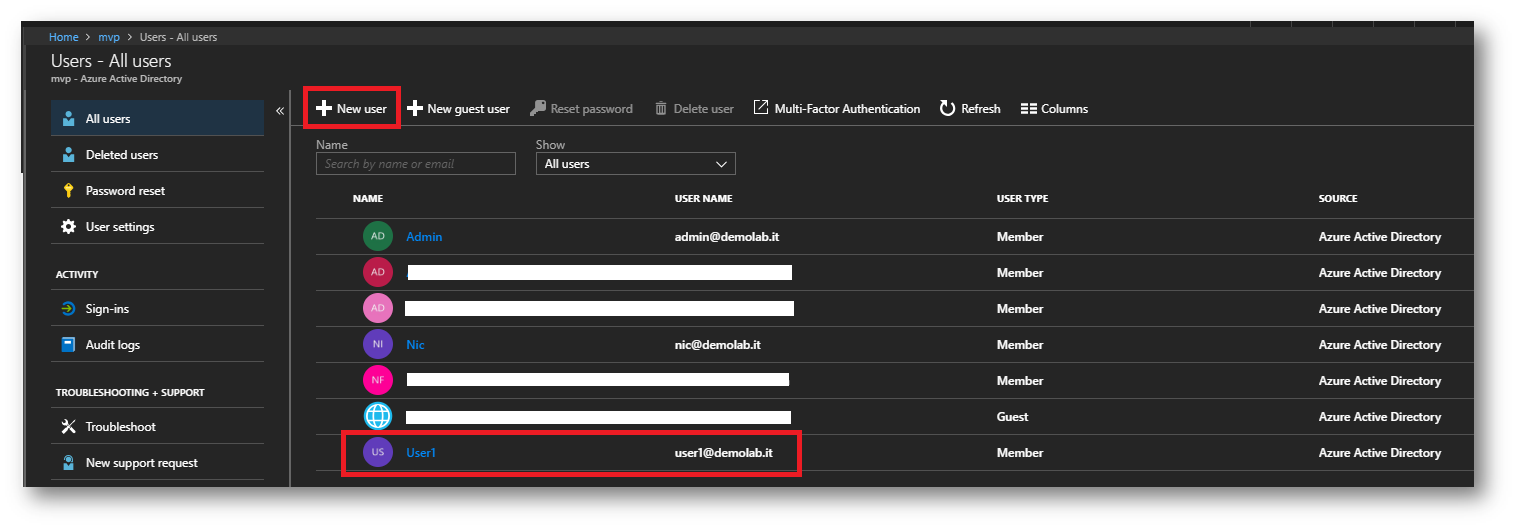Click the All users sidebar person icon
The width and height of the screenshot is (1516, 529).
coord(68,119)
